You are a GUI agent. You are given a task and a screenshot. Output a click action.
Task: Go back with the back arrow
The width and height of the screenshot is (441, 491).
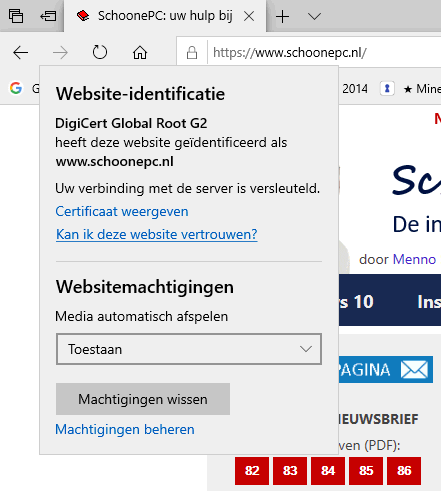(21, 53)
